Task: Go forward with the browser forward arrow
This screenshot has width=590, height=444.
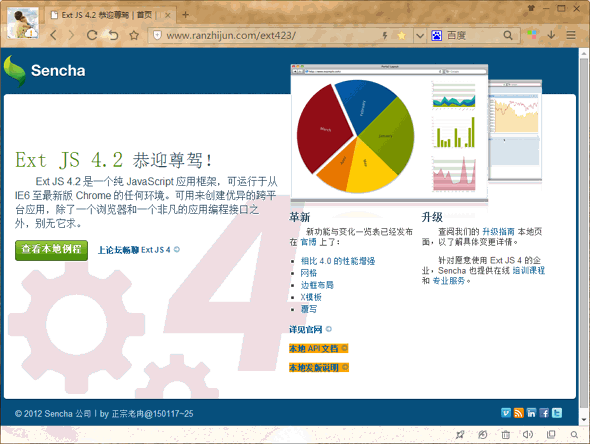Action: coord(71,35)
